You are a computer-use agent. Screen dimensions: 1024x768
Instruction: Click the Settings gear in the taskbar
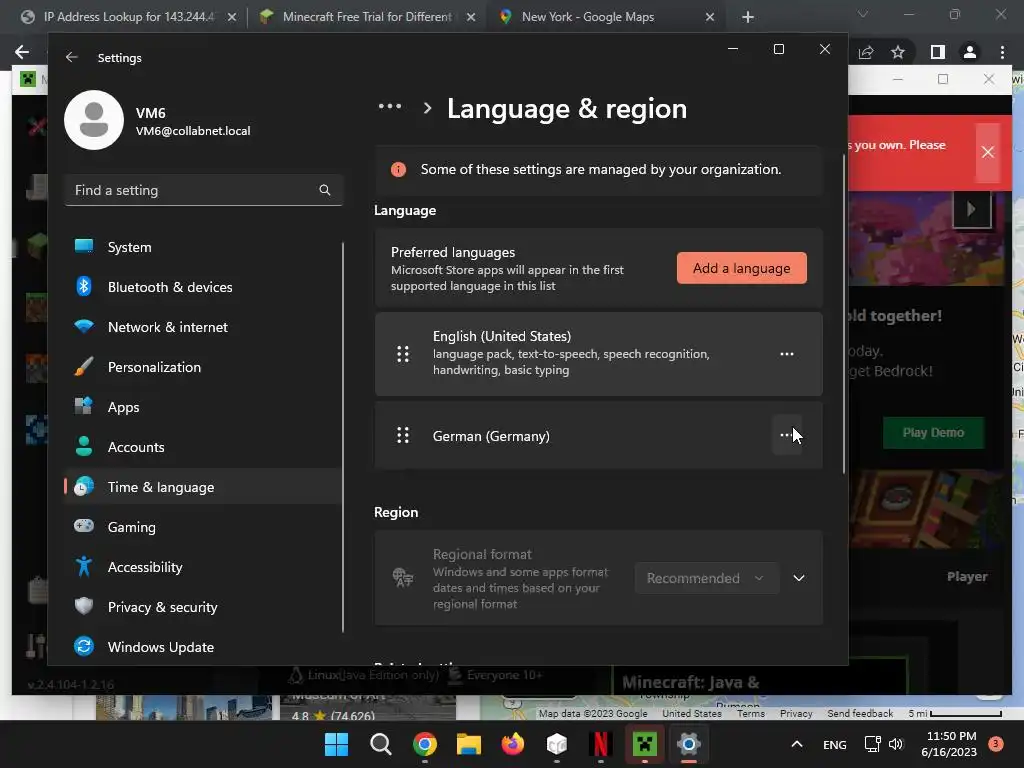coord(688,744)
